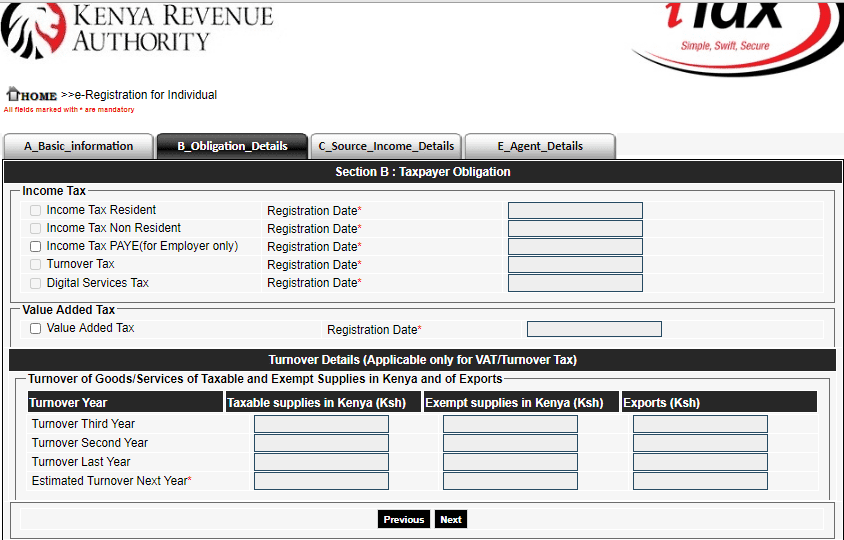Click the Exports (Ksh) column header
The height and width of the screenshot is (540, 844).
click(x=719, y=402)
